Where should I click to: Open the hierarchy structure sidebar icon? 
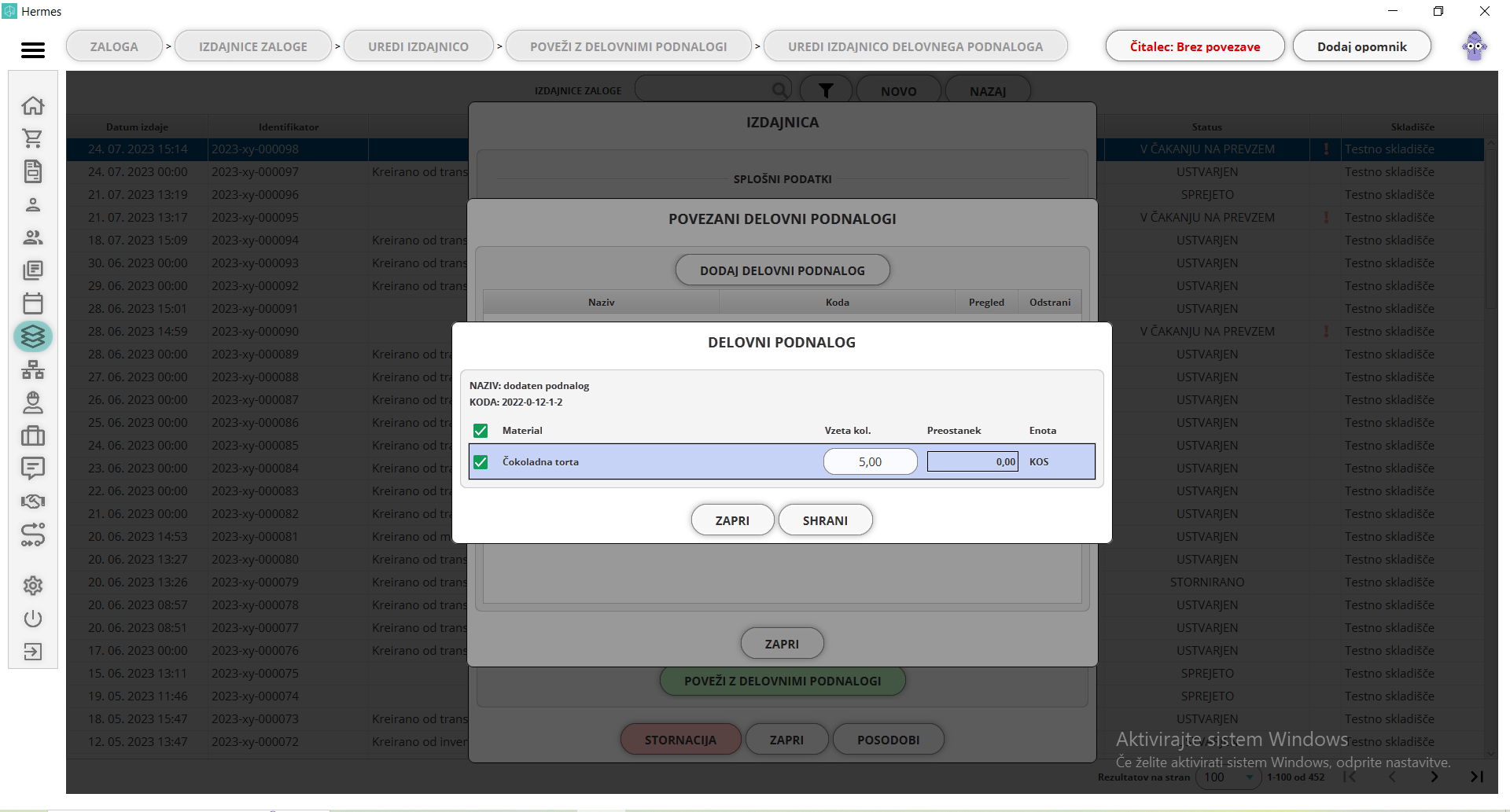[33, 369]
